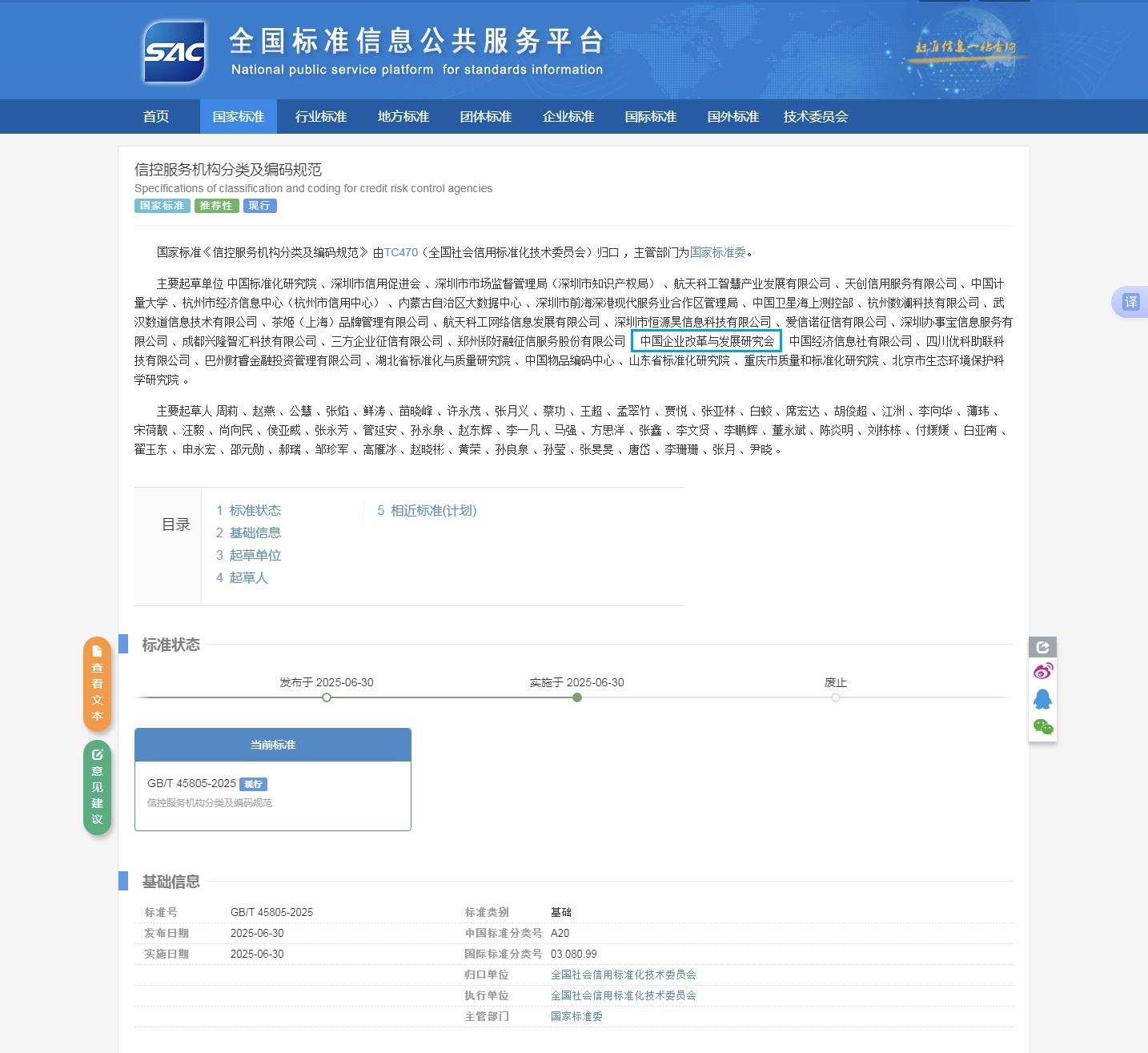Follow the TC470 link
The image size is (1148, 1053).
pos(401,252)
